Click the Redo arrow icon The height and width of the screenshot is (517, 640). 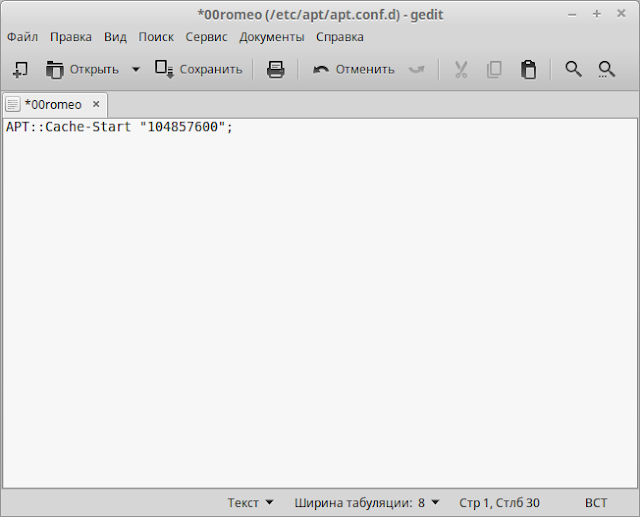pos(417,70)
